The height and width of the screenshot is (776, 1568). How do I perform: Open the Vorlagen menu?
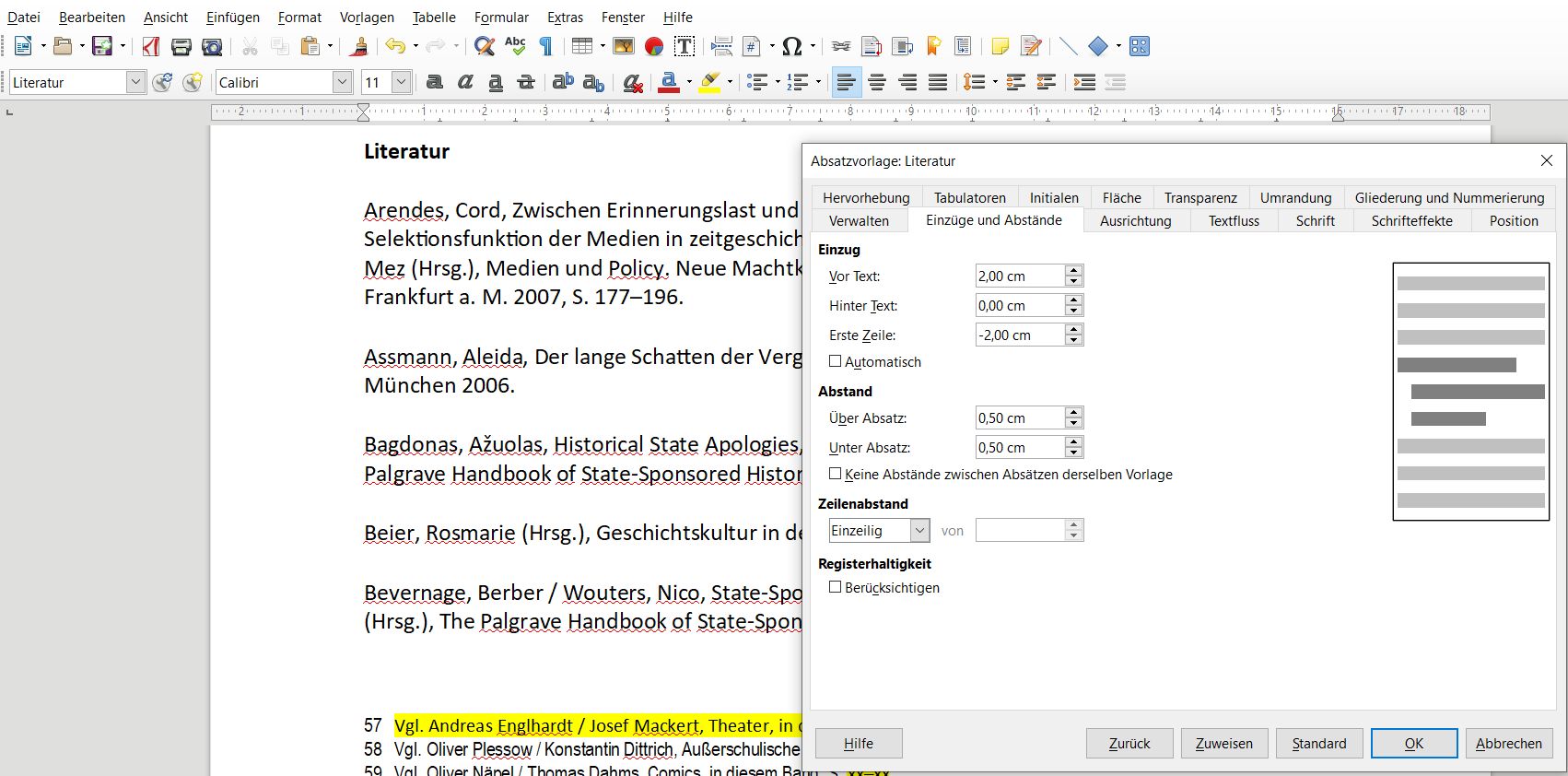click(367, 18)
